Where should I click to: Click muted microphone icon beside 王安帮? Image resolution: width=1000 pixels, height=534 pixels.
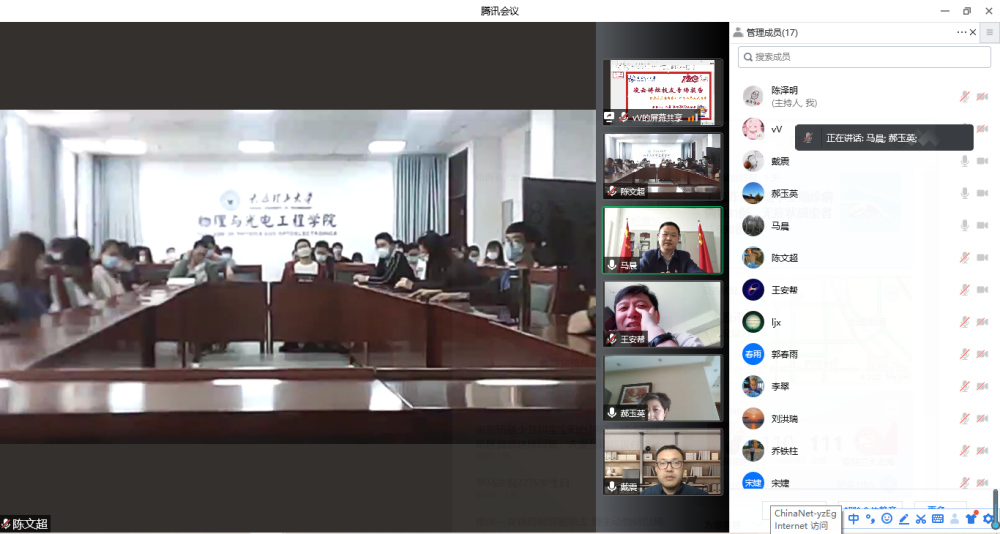click(965, 290)
